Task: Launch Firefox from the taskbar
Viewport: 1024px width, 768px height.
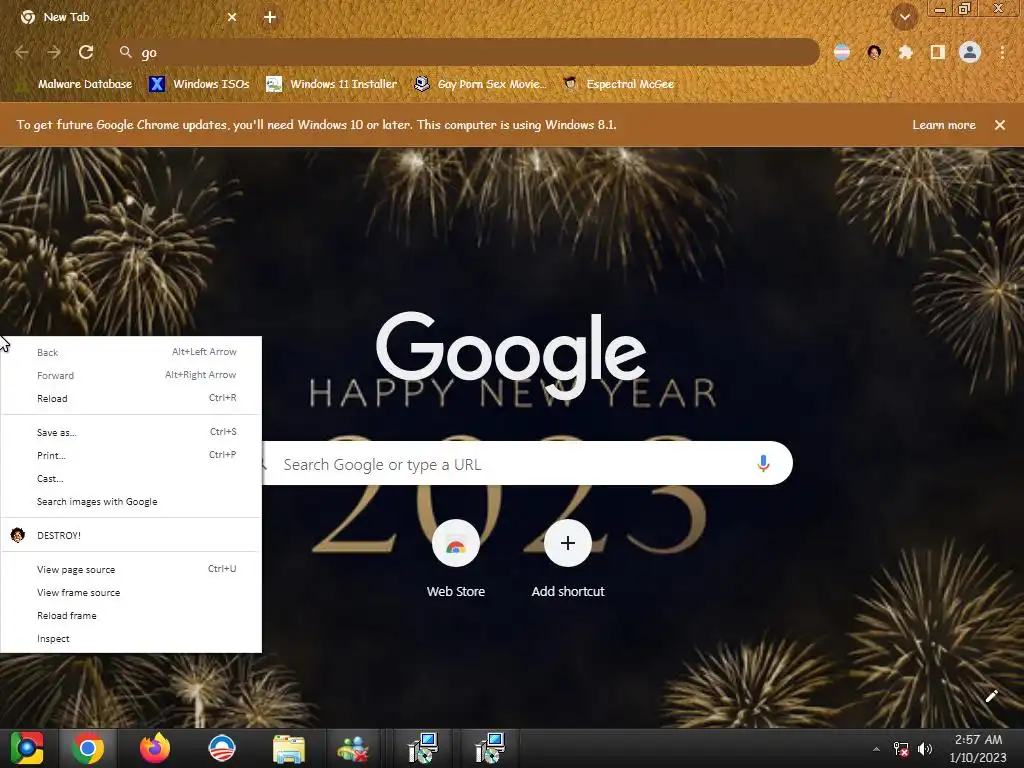Action: click(x=155, y=748)
